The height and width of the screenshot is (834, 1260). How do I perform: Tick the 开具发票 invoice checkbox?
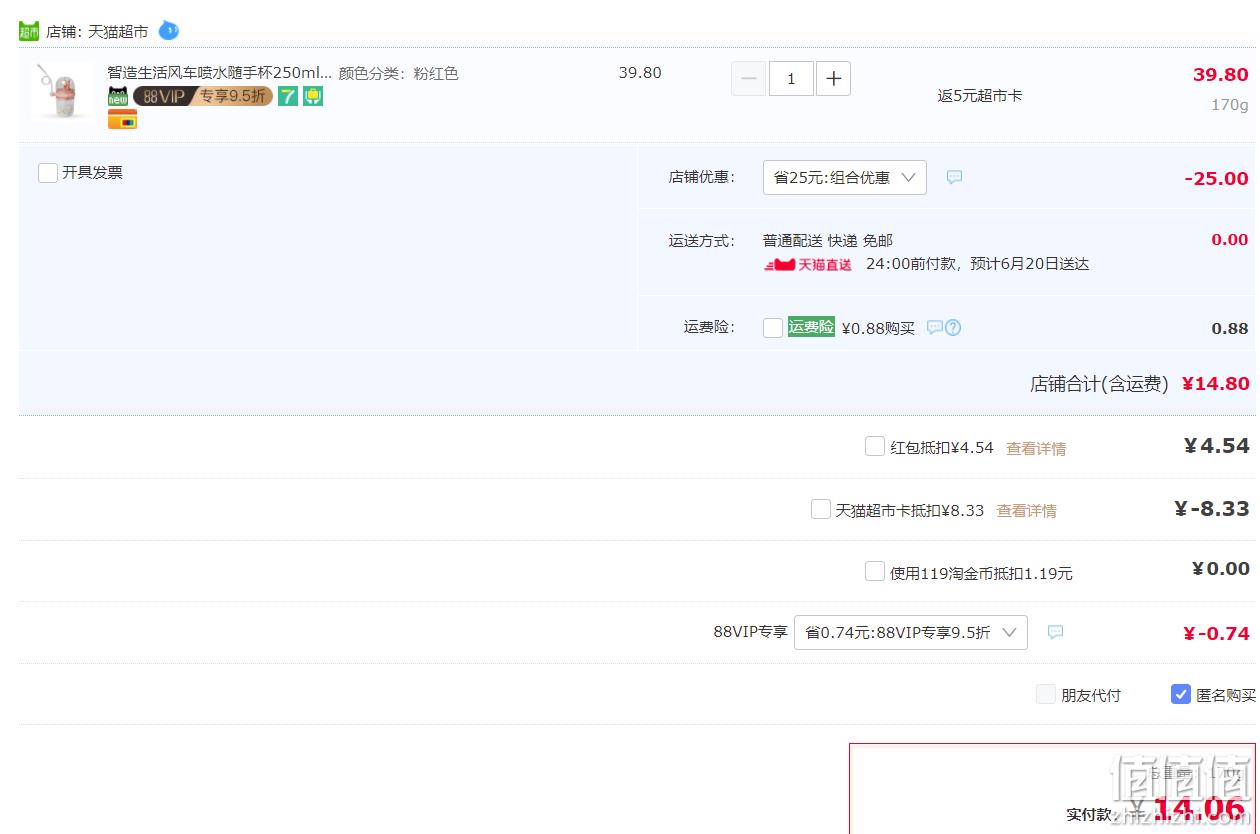pyautogui.click(x=48, y=172)
